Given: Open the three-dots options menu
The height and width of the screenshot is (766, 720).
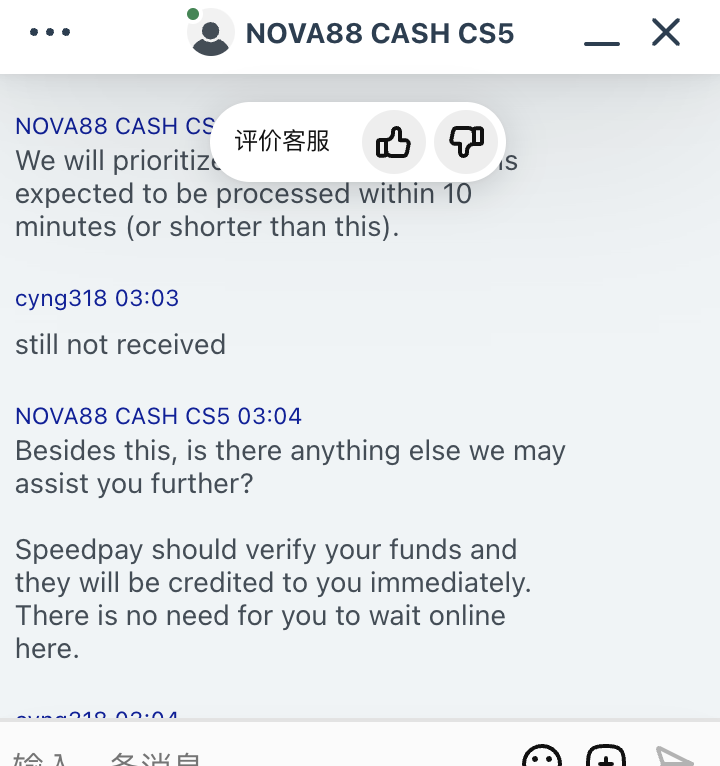Looking at the screenshot, I should [x=50, y=32].
